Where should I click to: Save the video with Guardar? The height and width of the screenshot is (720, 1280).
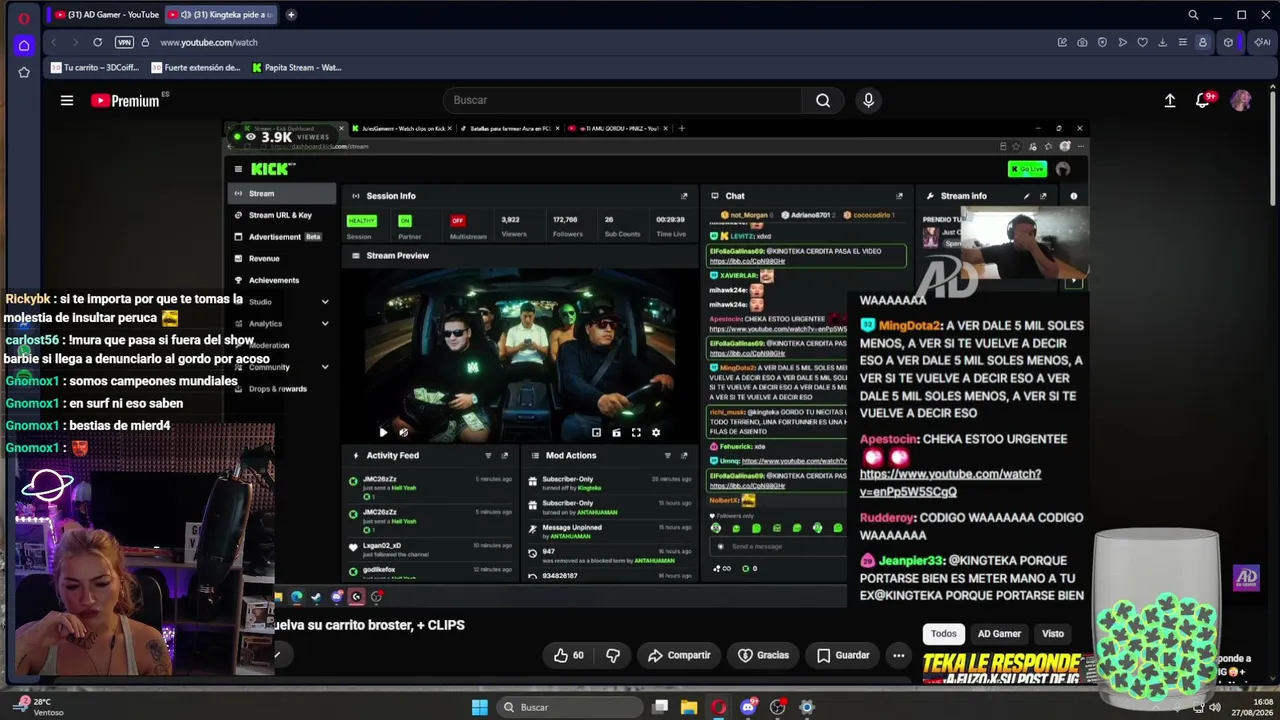coord(843,655)
